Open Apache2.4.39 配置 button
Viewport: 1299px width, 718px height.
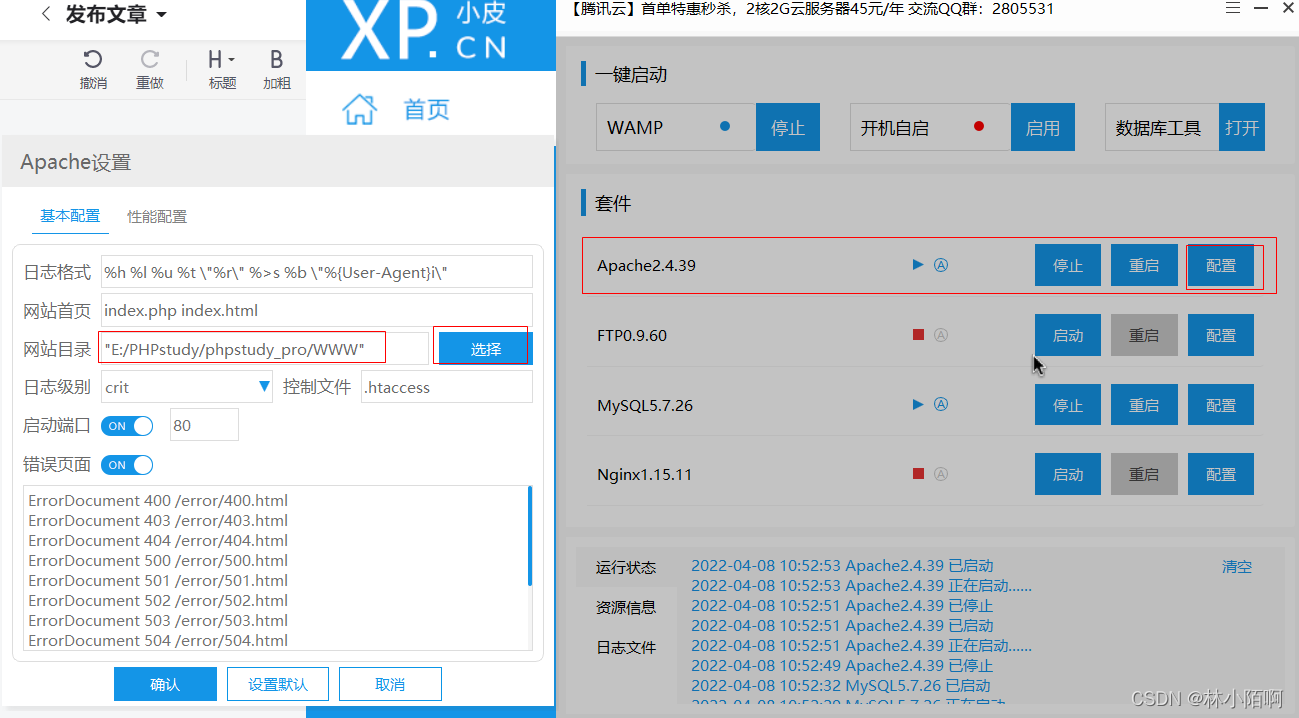click(x=1221, y=266)
